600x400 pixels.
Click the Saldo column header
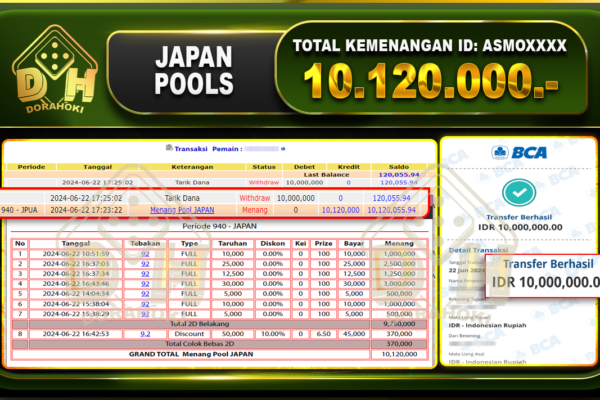point(399,167)
